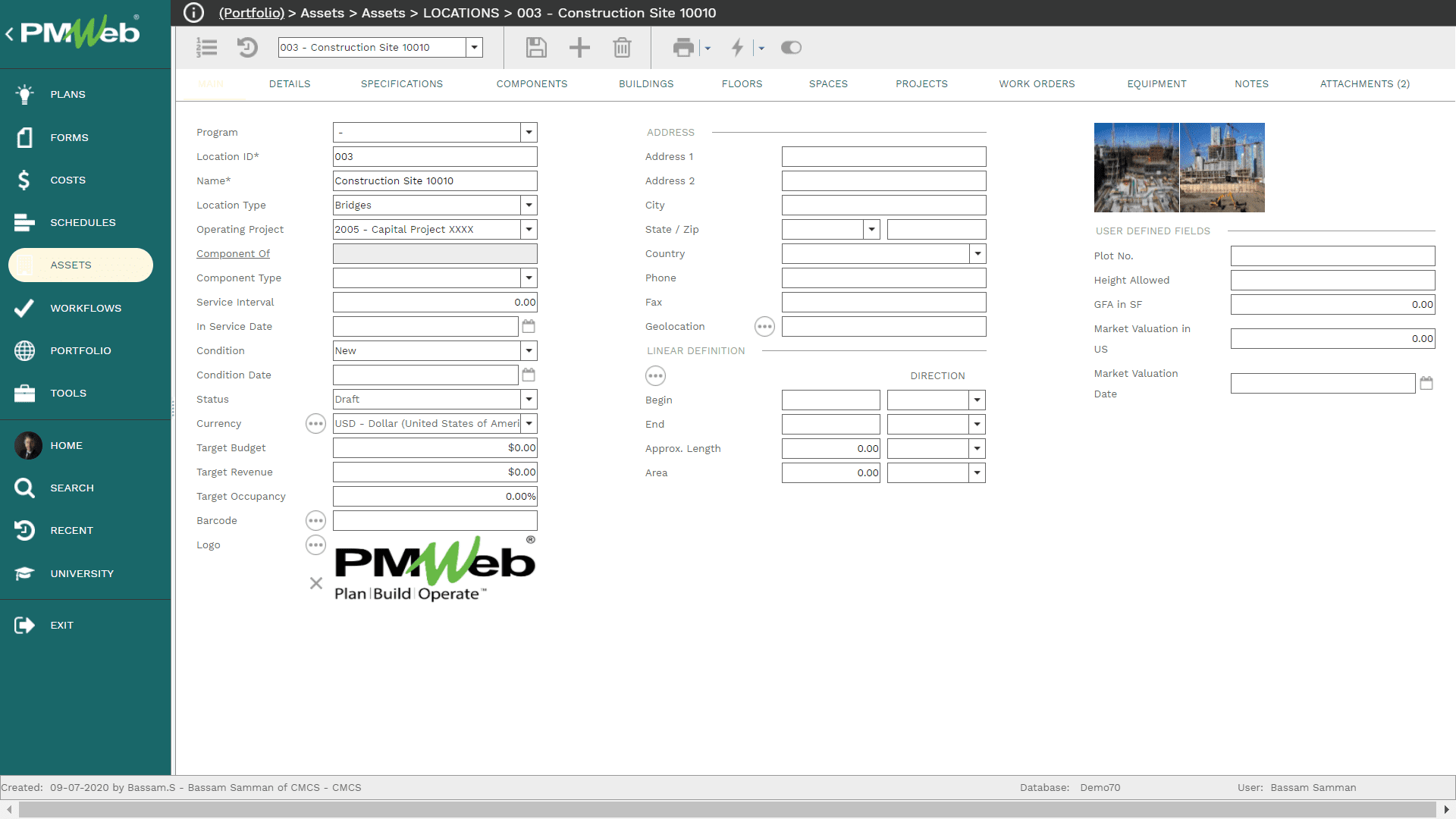Click the lightning bolt actions icon
The image size is (1456, 819).
pos(737,48)
